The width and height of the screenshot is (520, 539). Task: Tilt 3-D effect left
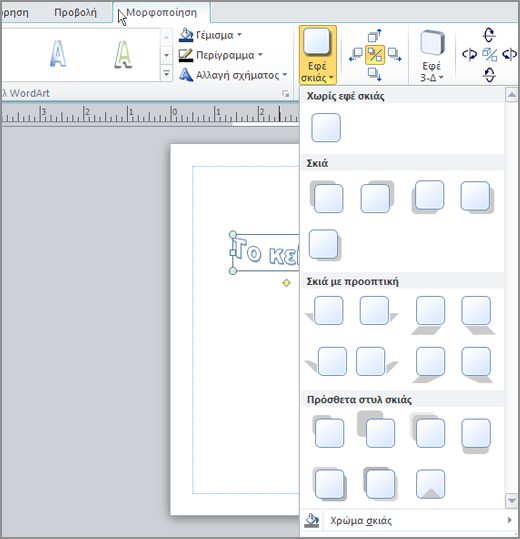(469, 54)
